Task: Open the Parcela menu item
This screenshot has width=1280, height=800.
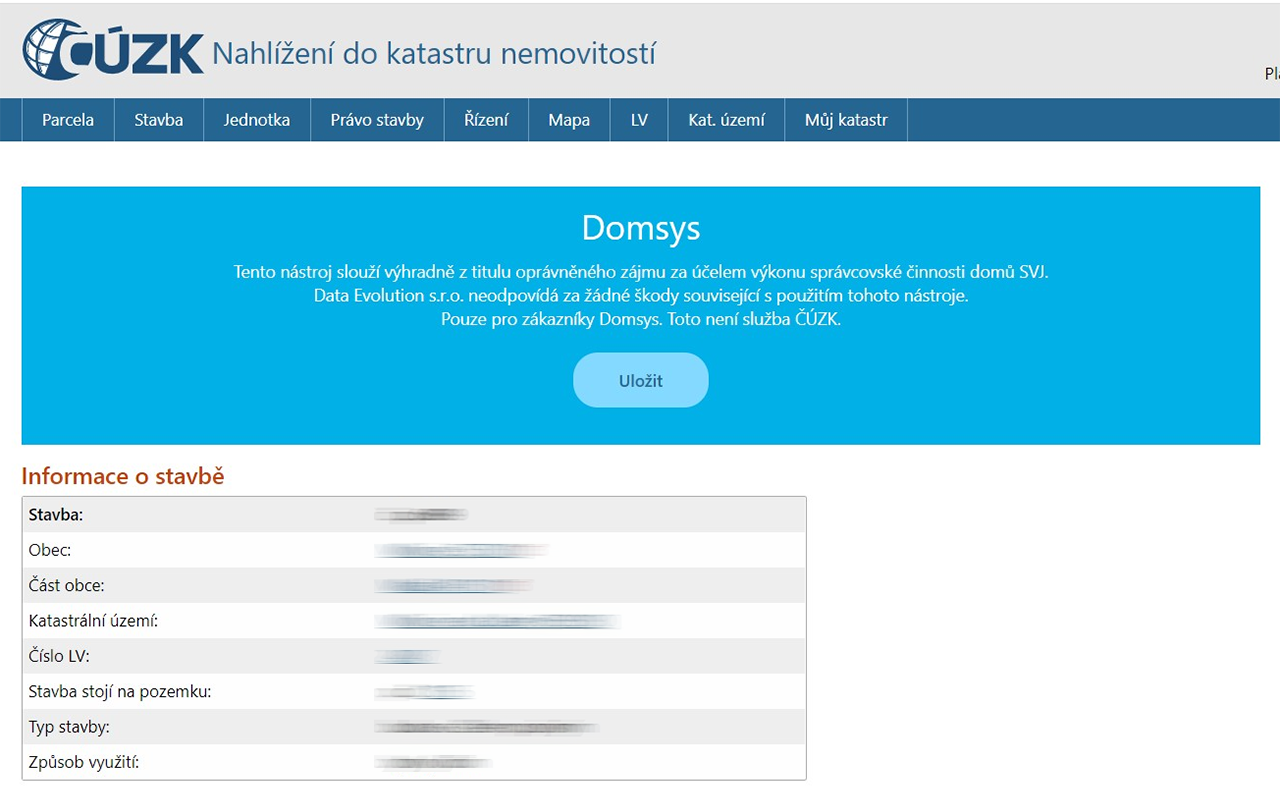Action: pyautogui.click(x=68, y=120)
